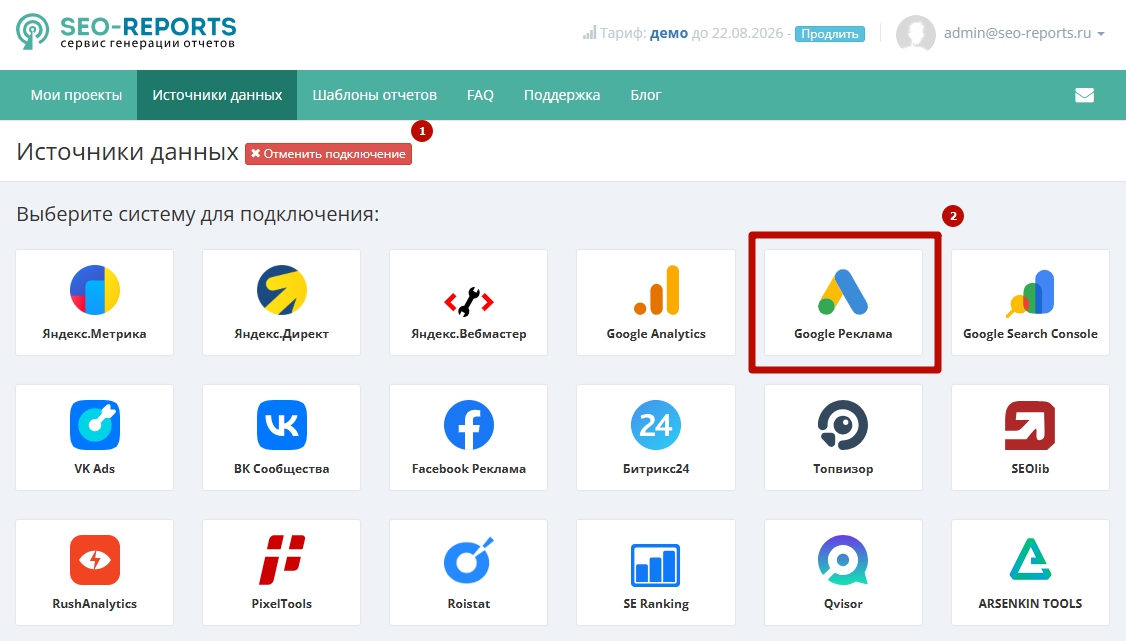Select the Яндекс.Метрика connection tile
This screenshot has height=641, width=1126.
point(94,302)
